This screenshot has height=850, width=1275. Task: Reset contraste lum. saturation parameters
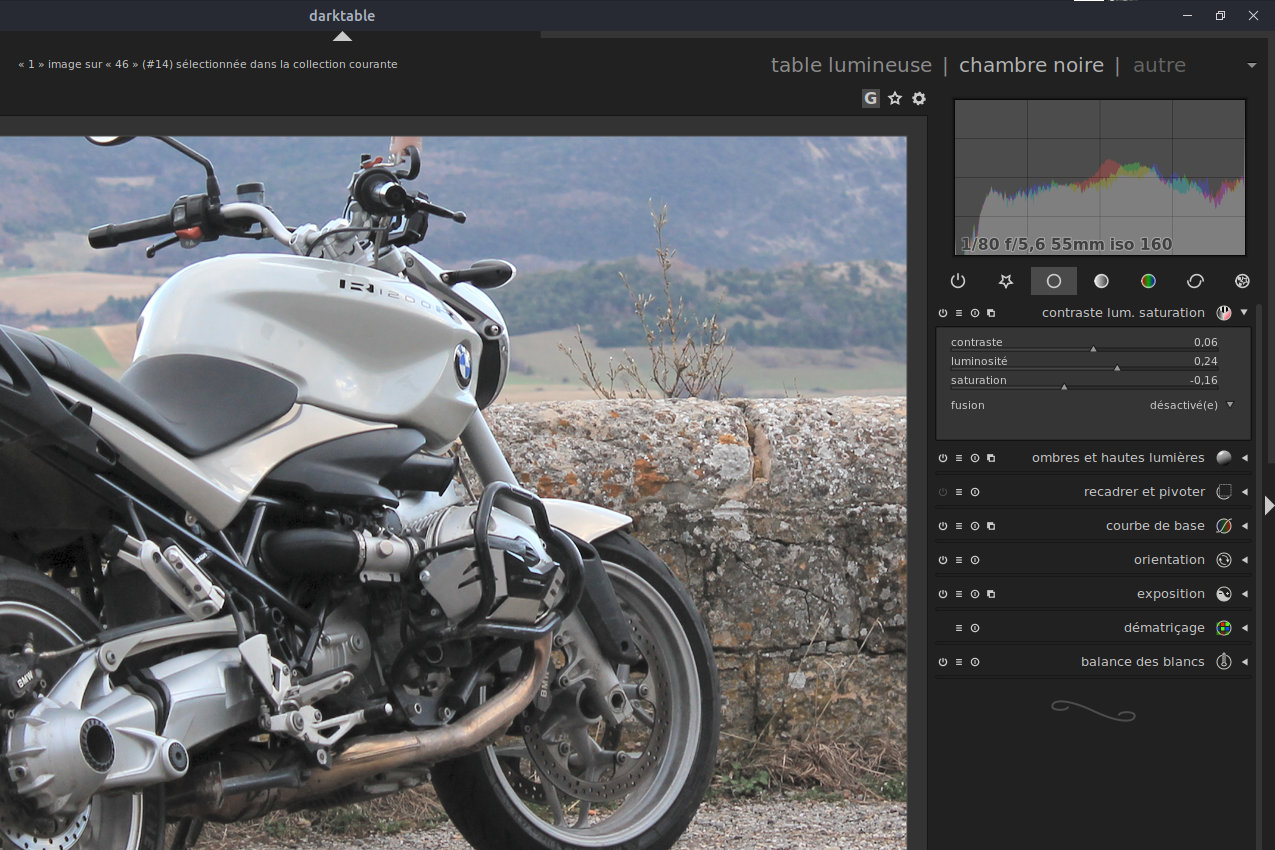(975, 313)
